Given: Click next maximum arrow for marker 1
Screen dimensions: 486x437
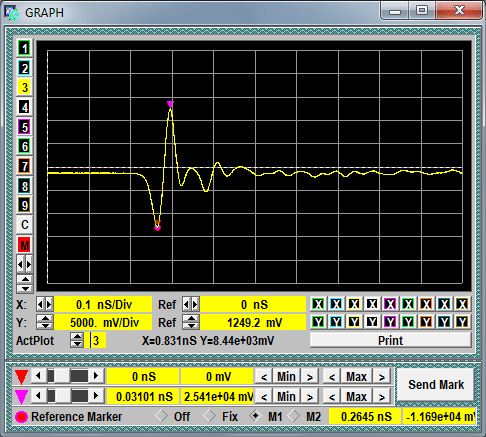Looking at the screenshot, I should click(x=382, y=377).
